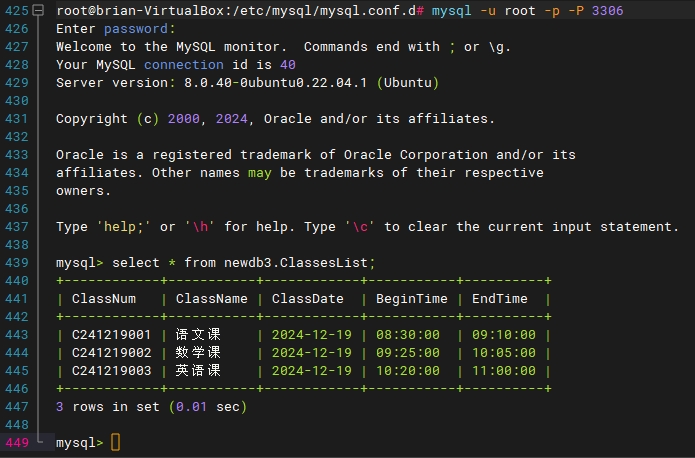This screenshot has width=695, height=458.
Task: Click the 英语课 class name cell
Action: click(x=198, y=371)
